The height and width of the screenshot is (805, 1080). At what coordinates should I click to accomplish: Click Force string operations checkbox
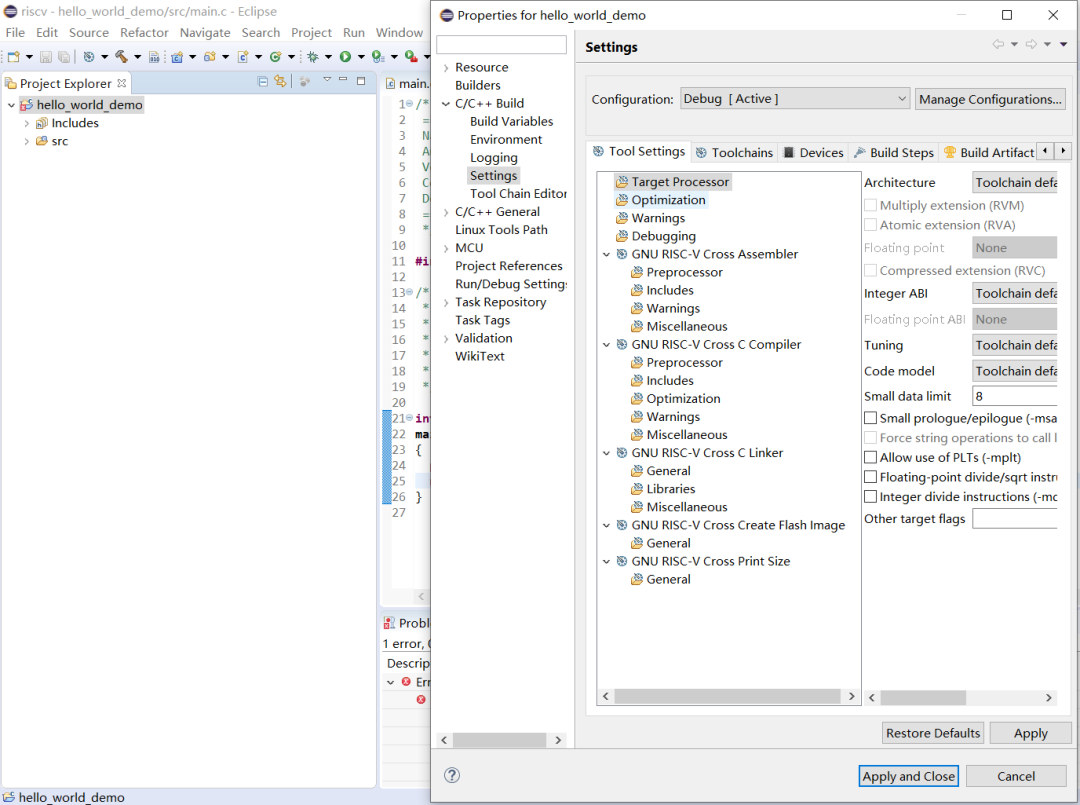pyautogui.click(x=871, y=437)
